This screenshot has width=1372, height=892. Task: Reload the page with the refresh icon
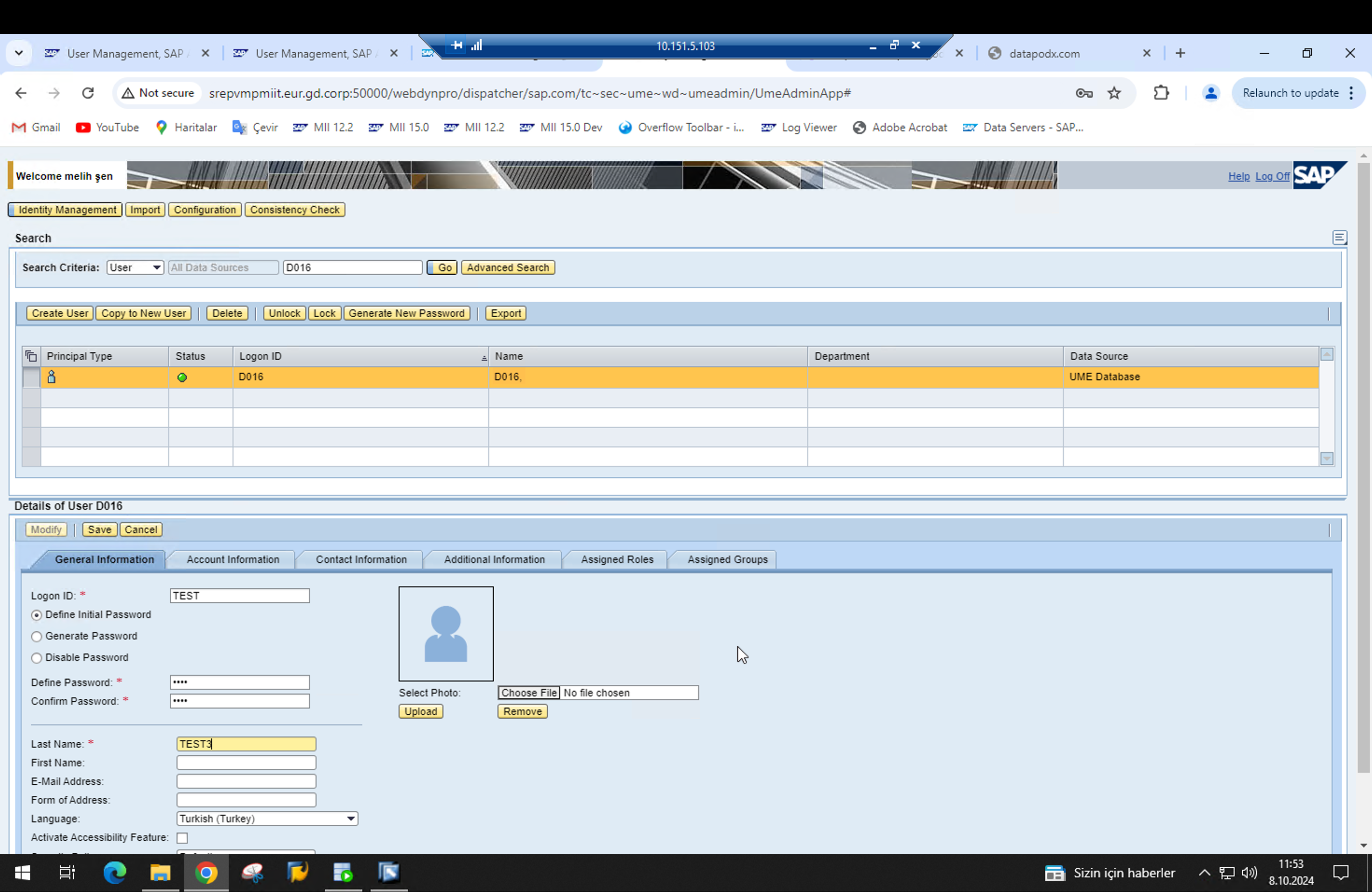coord(88,93)
